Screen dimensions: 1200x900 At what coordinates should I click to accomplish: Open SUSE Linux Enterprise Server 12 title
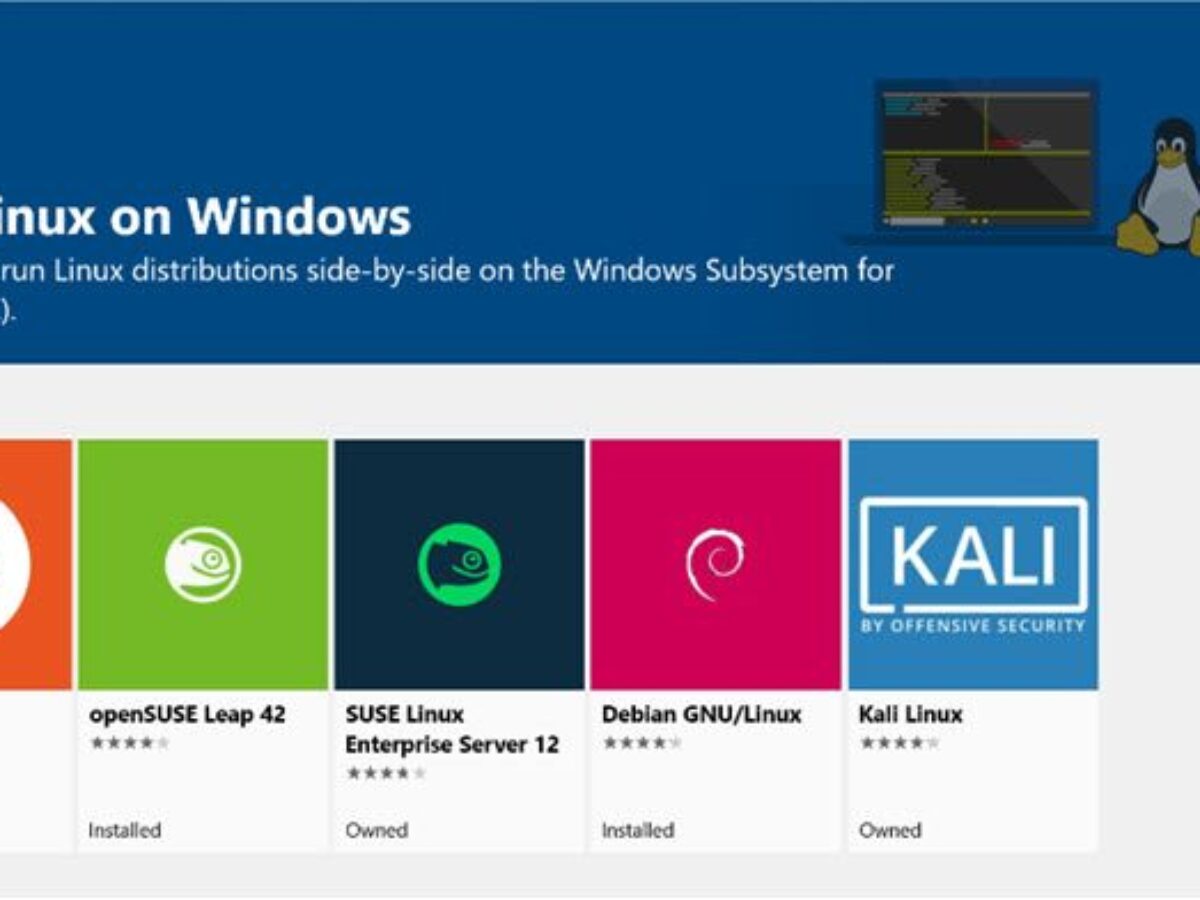pos(451,730)
